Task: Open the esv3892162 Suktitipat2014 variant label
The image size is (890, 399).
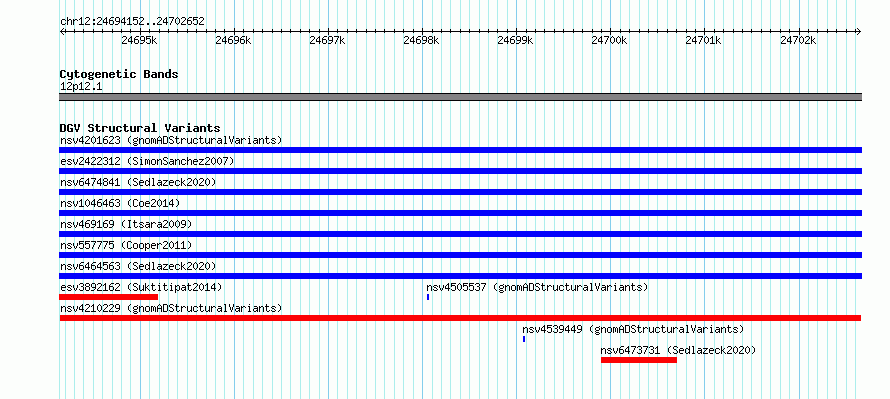Action: 141,287
